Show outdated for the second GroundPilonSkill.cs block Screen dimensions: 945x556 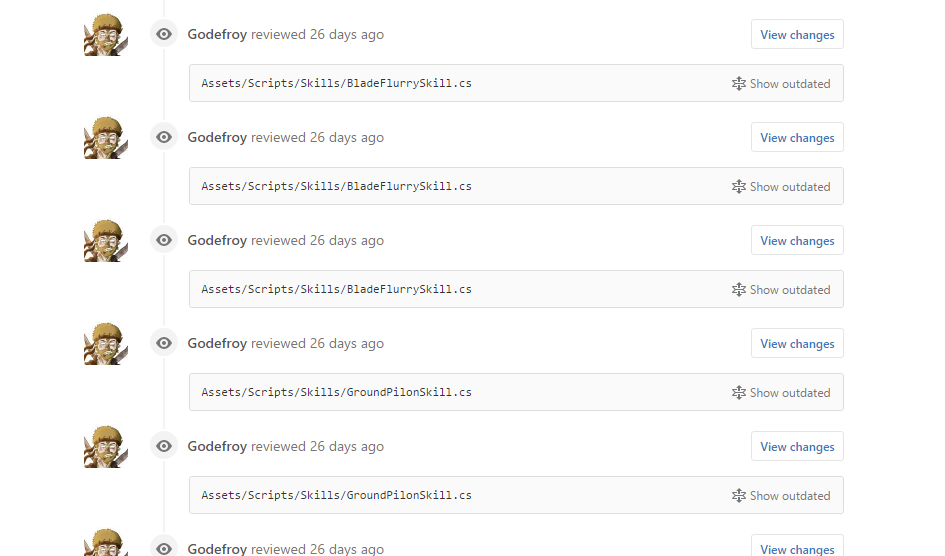point(781,496)
